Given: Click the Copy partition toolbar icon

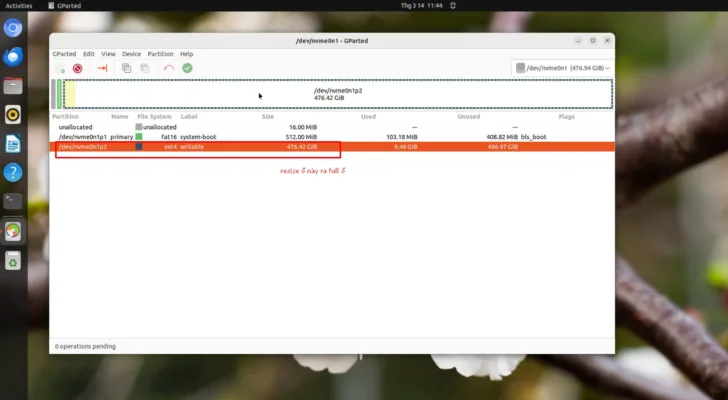Looking at the screenshot, I should [126, 68].
